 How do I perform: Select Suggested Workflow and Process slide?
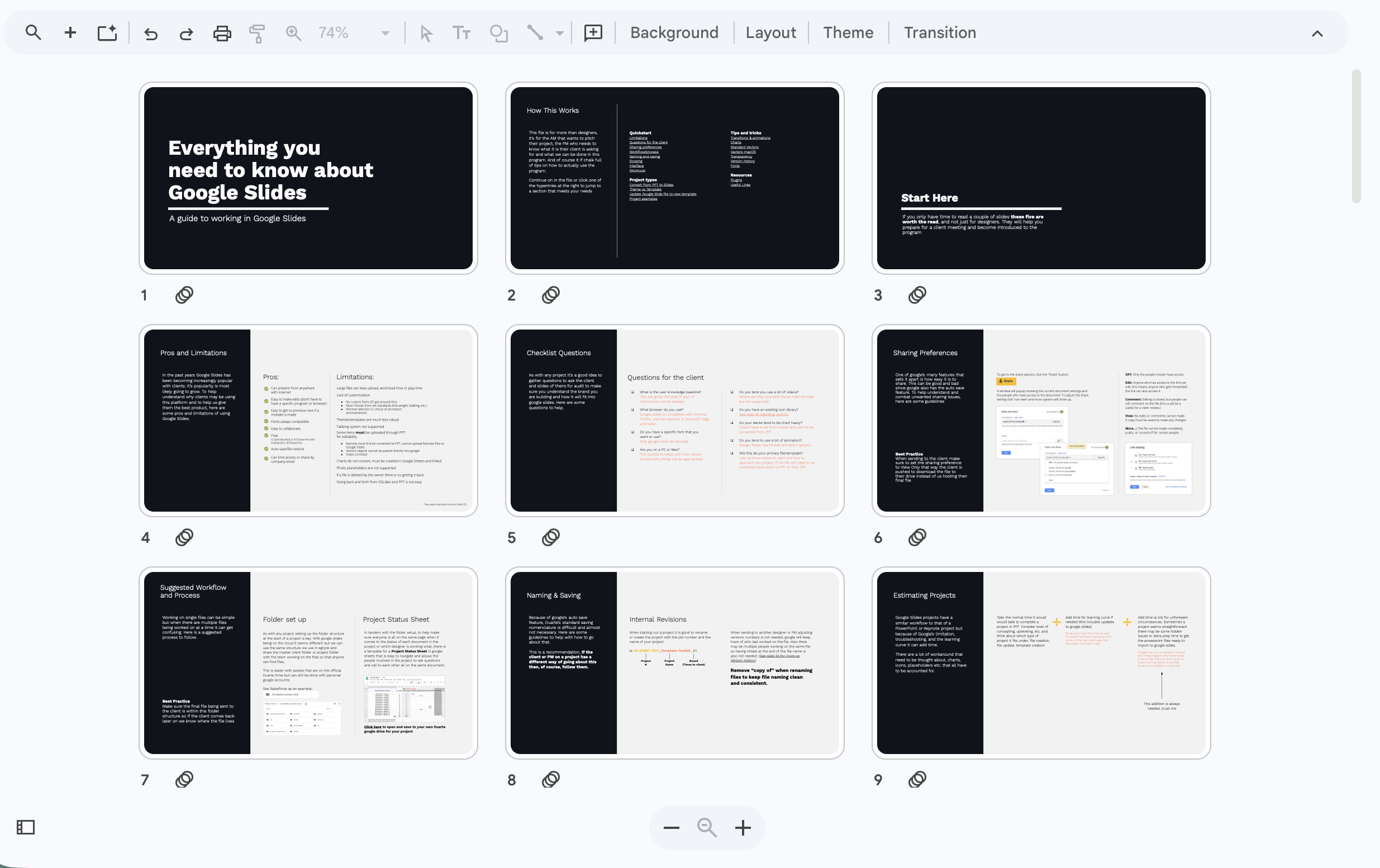coord(308,663)
